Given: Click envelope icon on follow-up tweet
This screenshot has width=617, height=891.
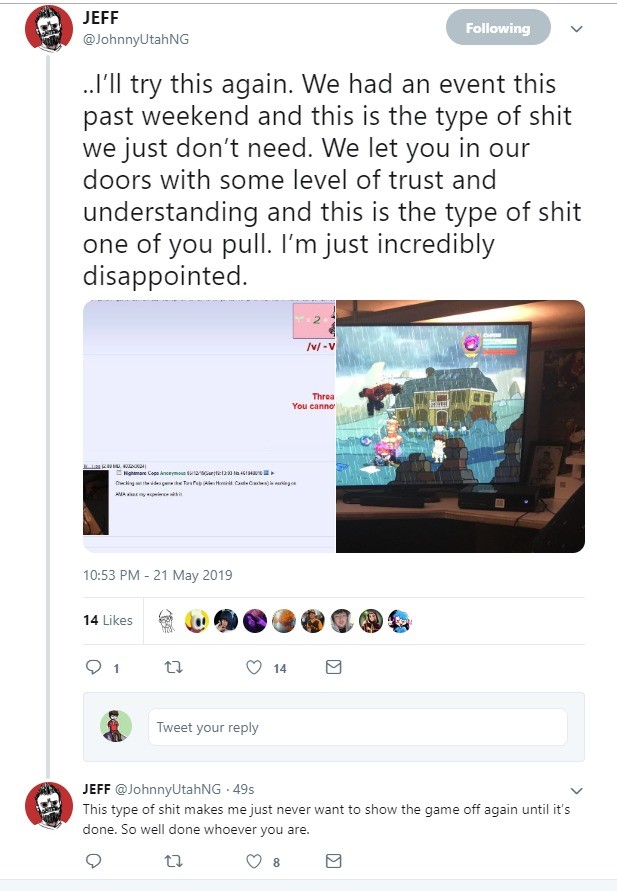Looking at the screenshot, I should point(333,861).
